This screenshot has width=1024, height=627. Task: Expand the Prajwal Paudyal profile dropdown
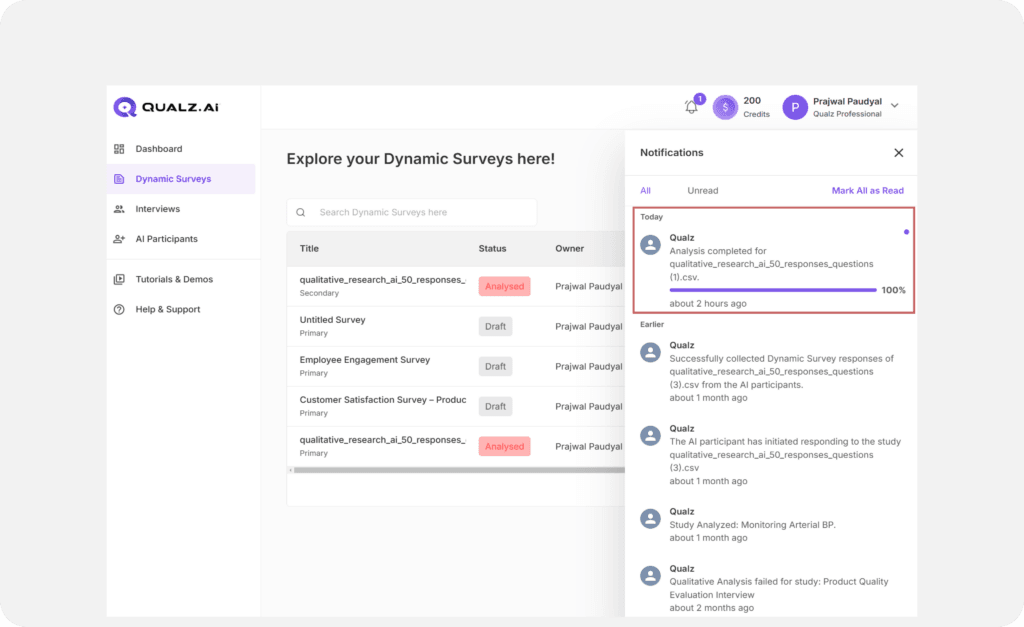coord(894,106)
